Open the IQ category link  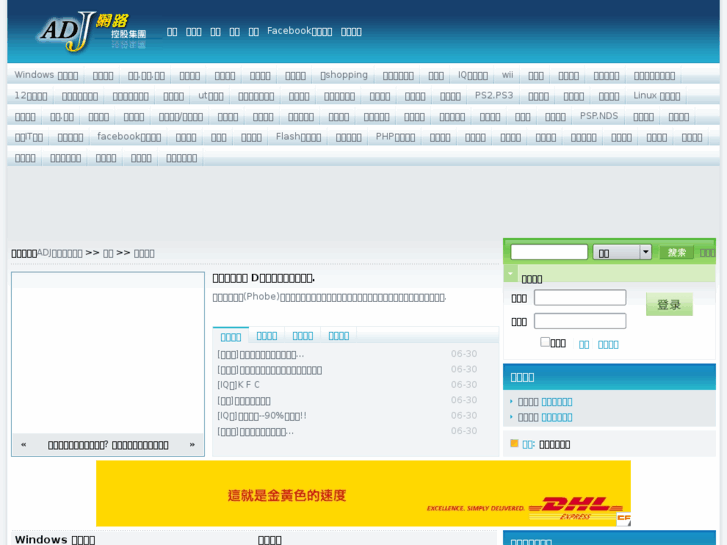[x=472, y=75]
